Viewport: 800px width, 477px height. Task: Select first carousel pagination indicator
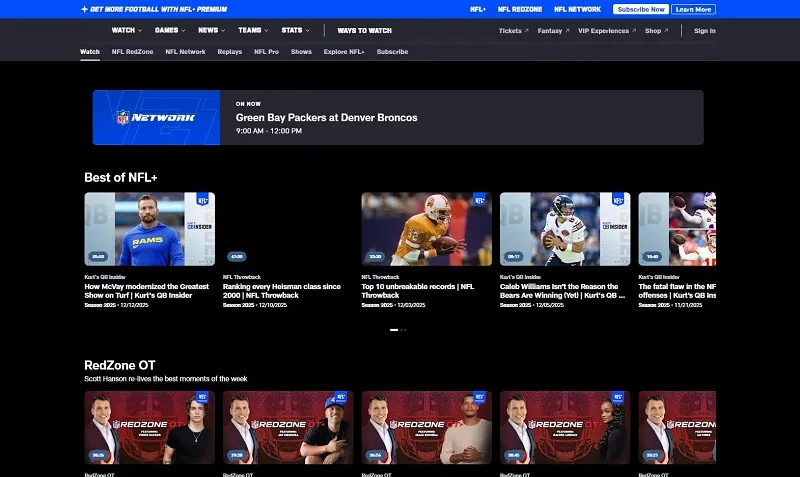394,330
